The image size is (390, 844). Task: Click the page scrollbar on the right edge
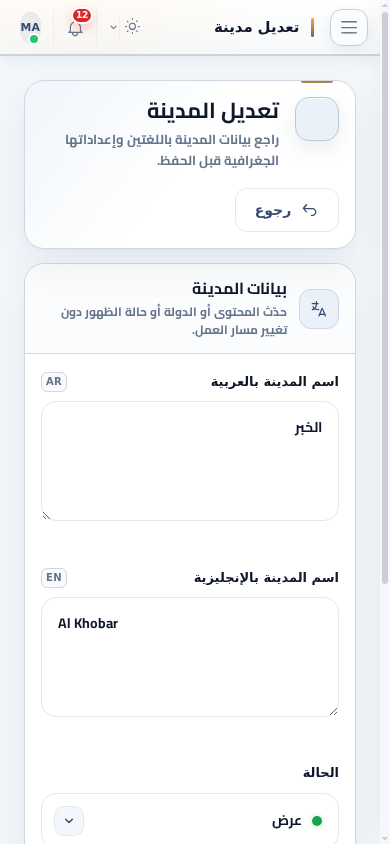click(385, 296)
